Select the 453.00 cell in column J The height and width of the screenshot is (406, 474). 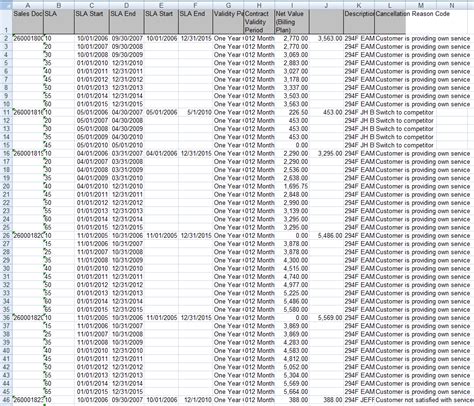326,112
